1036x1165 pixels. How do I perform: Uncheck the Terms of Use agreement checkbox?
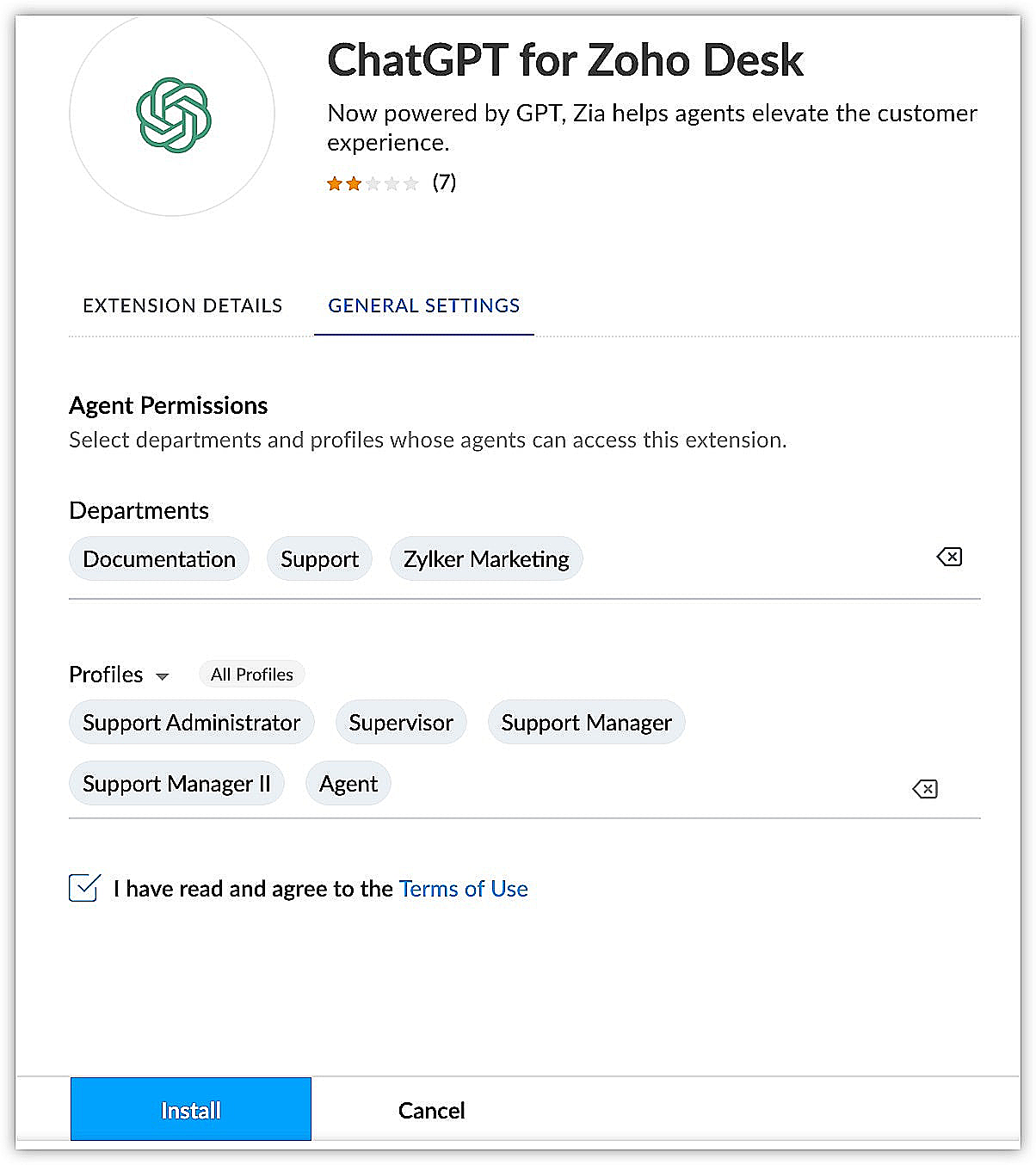[x=83, y=887]
